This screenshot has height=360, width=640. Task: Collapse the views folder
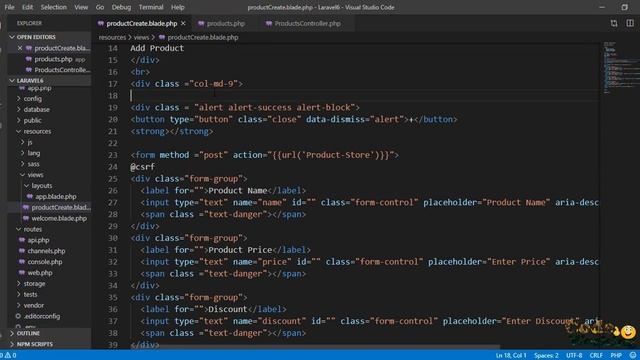[35, 175]
